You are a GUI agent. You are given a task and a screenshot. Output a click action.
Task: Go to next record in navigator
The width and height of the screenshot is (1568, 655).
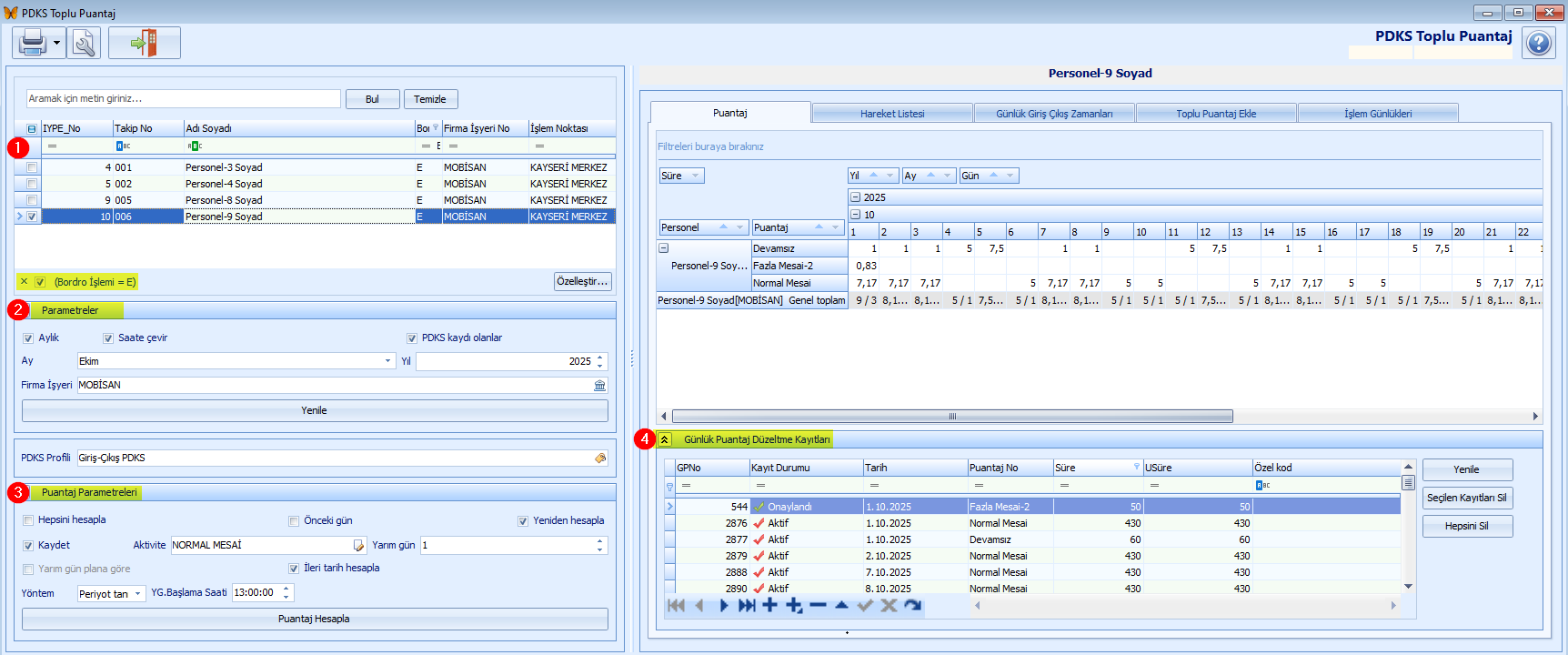pos(723,606)
